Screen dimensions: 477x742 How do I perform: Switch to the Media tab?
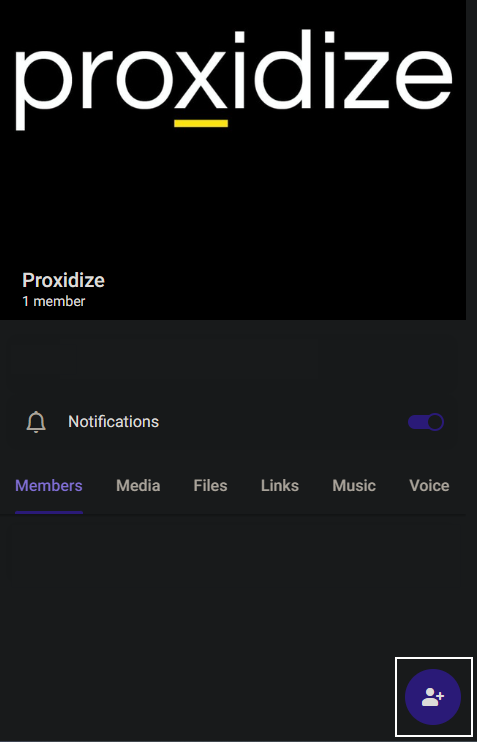(x=138, y=486)
